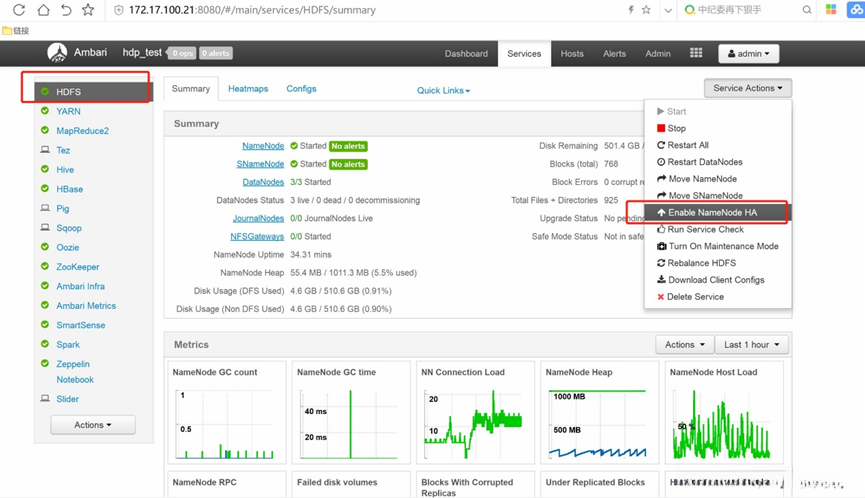The height and width of the screenshot is (498, 865).
Task: Expand the address bar history chevron
Action: pos(668,10)
